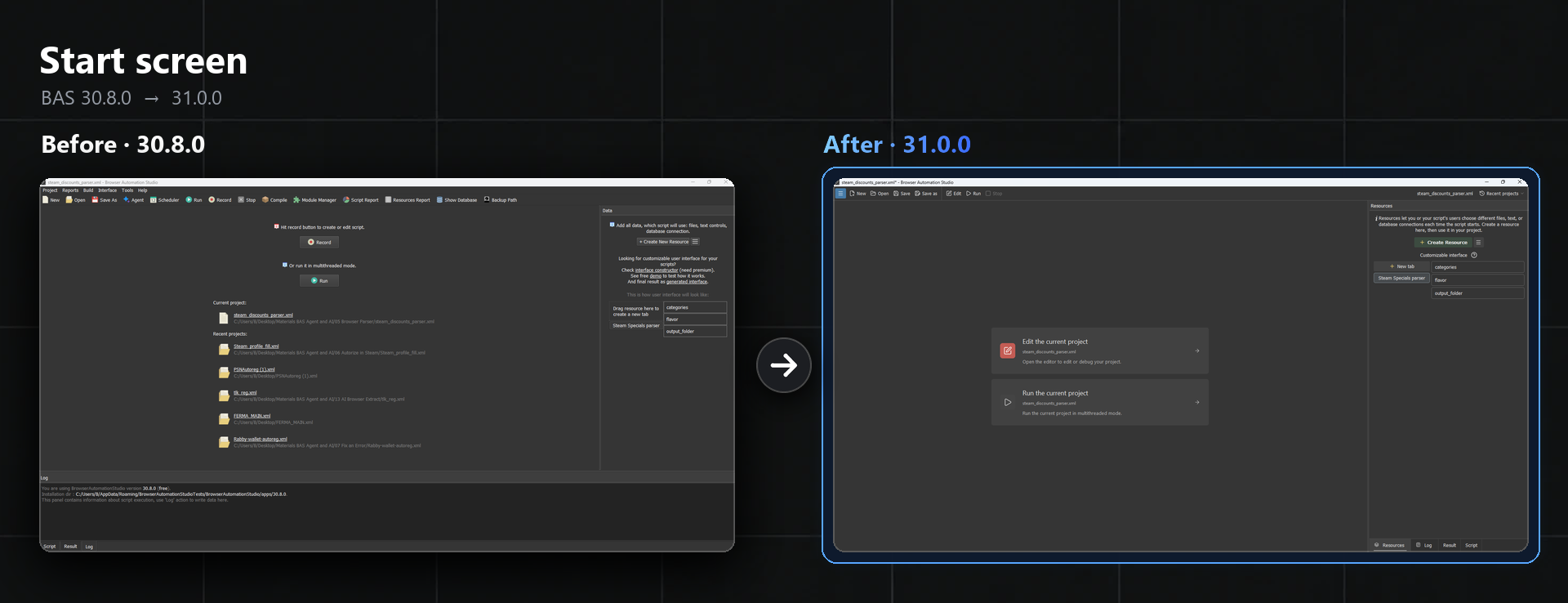
Task: Open Script Report in Before toolbar
Action: [x=360, y=199]
